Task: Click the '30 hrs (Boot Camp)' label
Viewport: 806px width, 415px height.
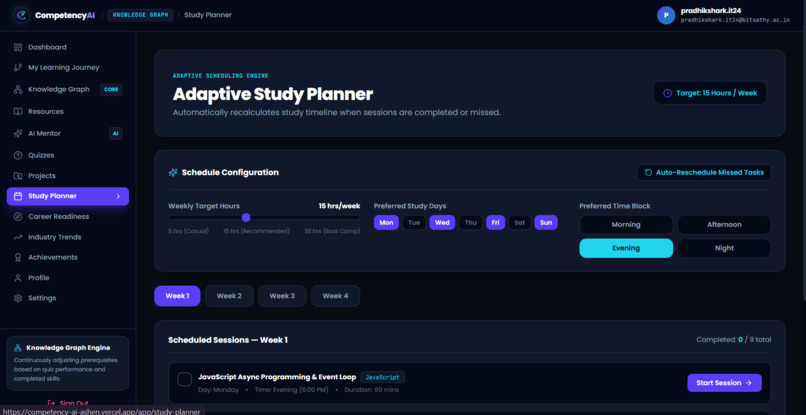Action: [332, 231]
